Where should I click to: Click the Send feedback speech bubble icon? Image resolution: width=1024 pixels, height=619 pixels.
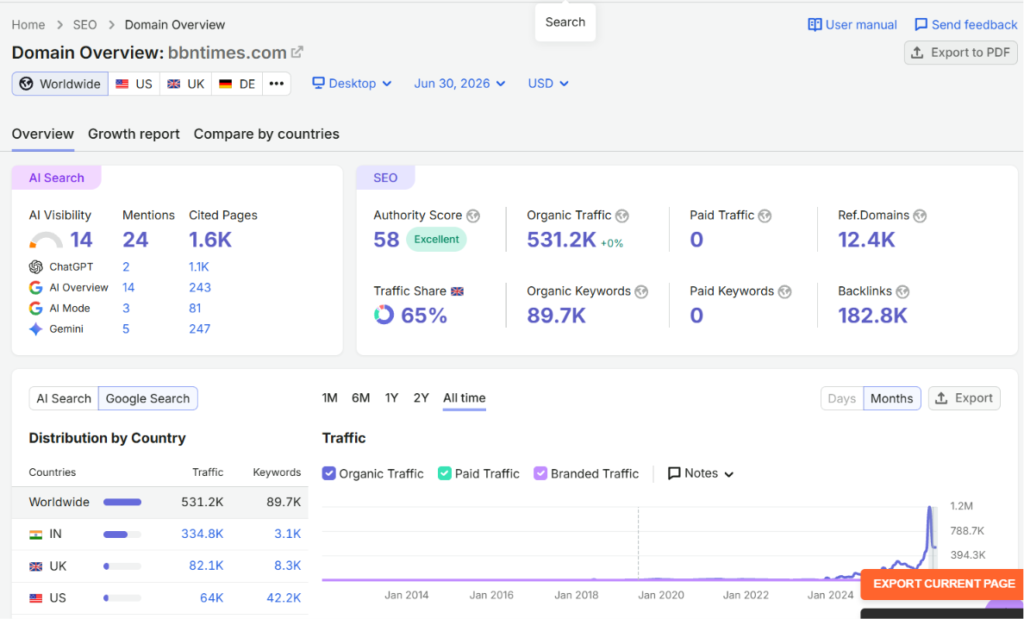[921, 25]
